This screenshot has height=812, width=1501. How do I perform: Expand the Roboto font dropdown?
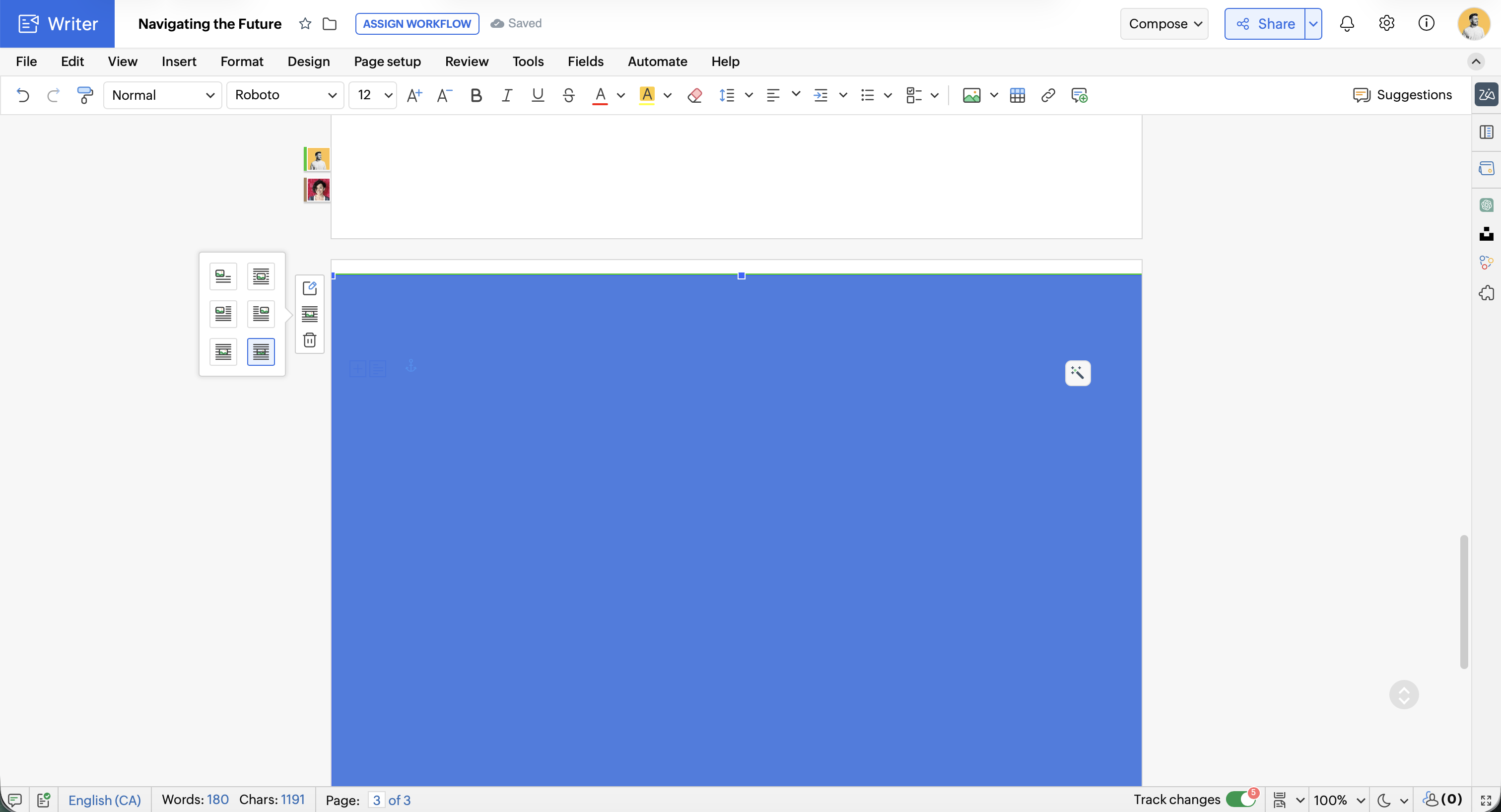pyautogui.click(x=285, y=95)
